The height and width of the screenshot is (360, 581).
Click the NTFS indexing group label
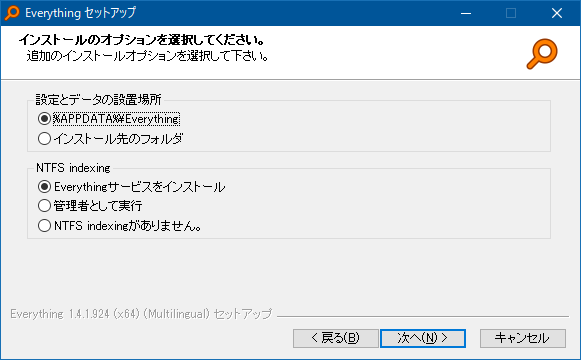point(73,168)
